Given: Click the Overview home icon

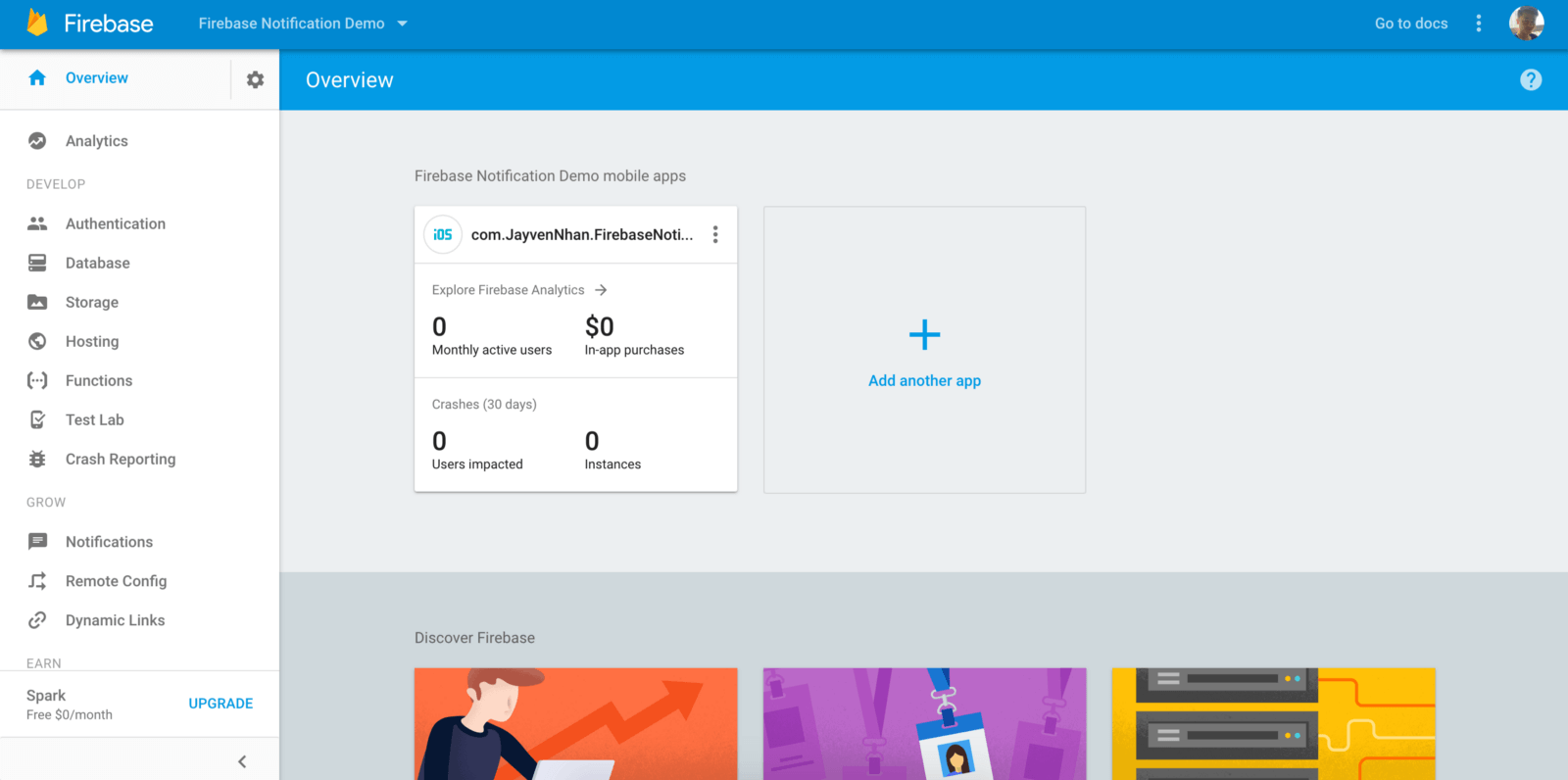Looking at the screenshot, I should click(x=37, y=77).
